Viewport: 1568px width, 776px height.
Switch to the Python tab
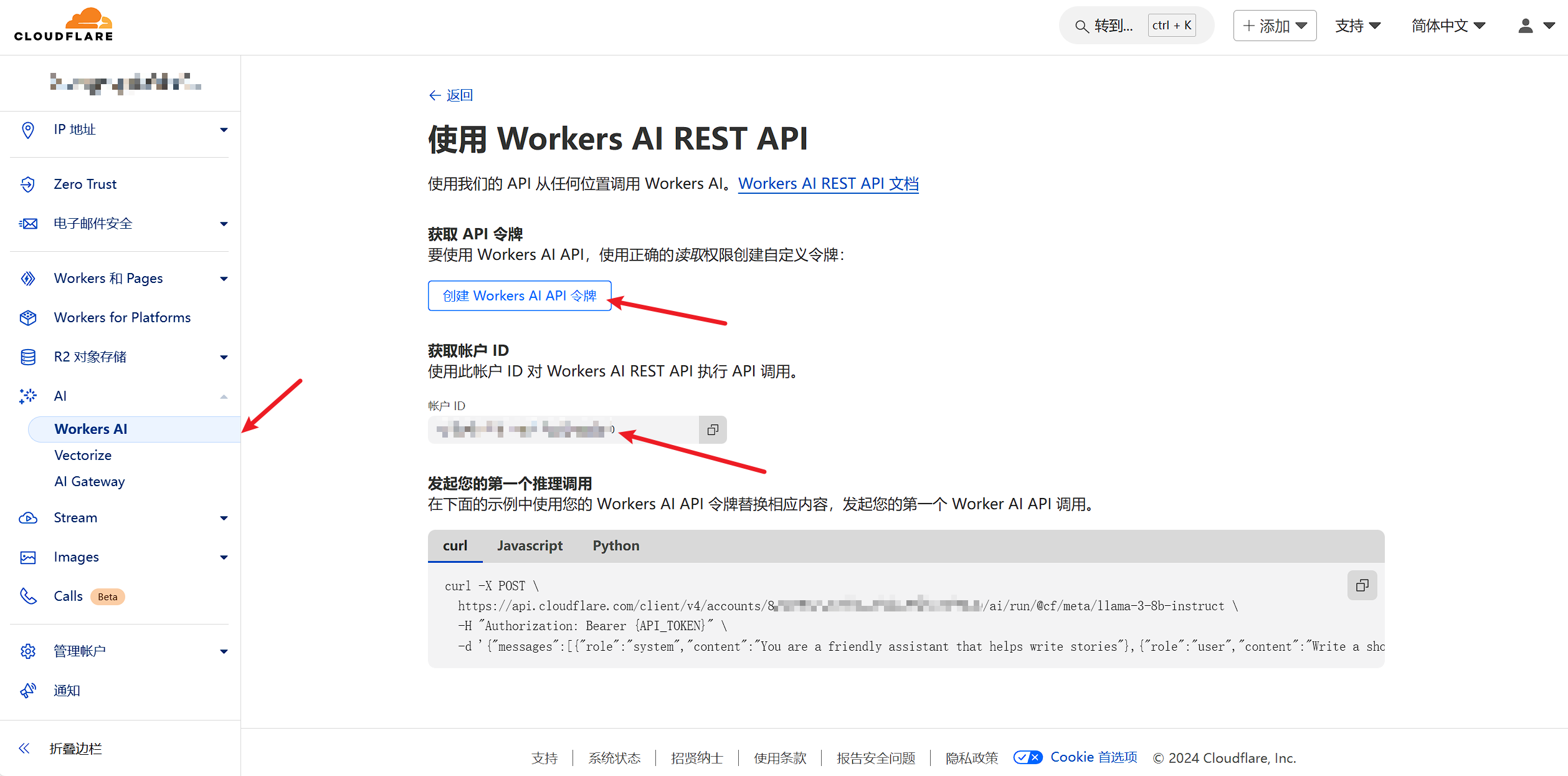coord(615,546)
